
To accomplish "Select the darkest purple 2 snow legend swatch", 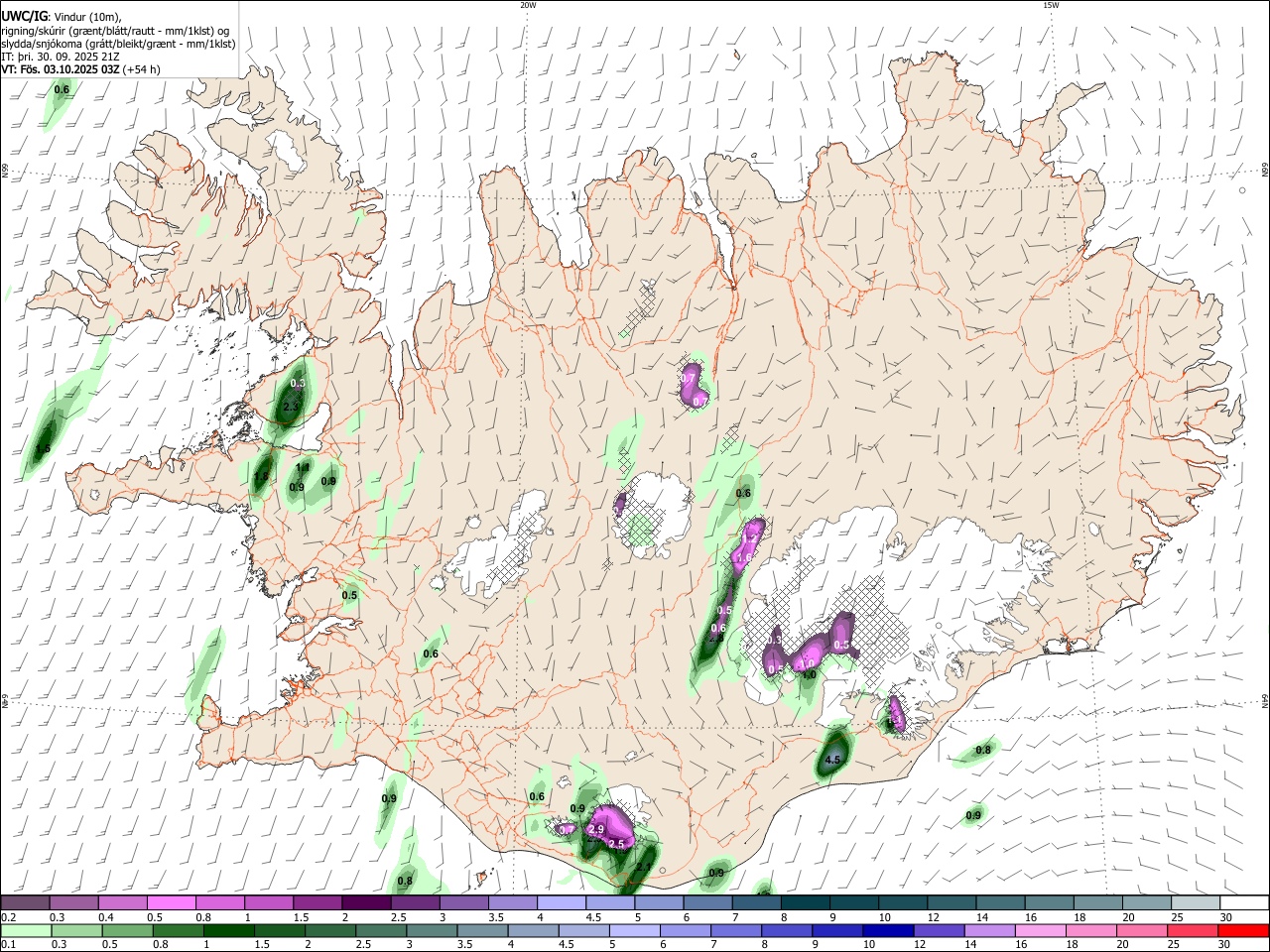I will click(x=366, y=903).
